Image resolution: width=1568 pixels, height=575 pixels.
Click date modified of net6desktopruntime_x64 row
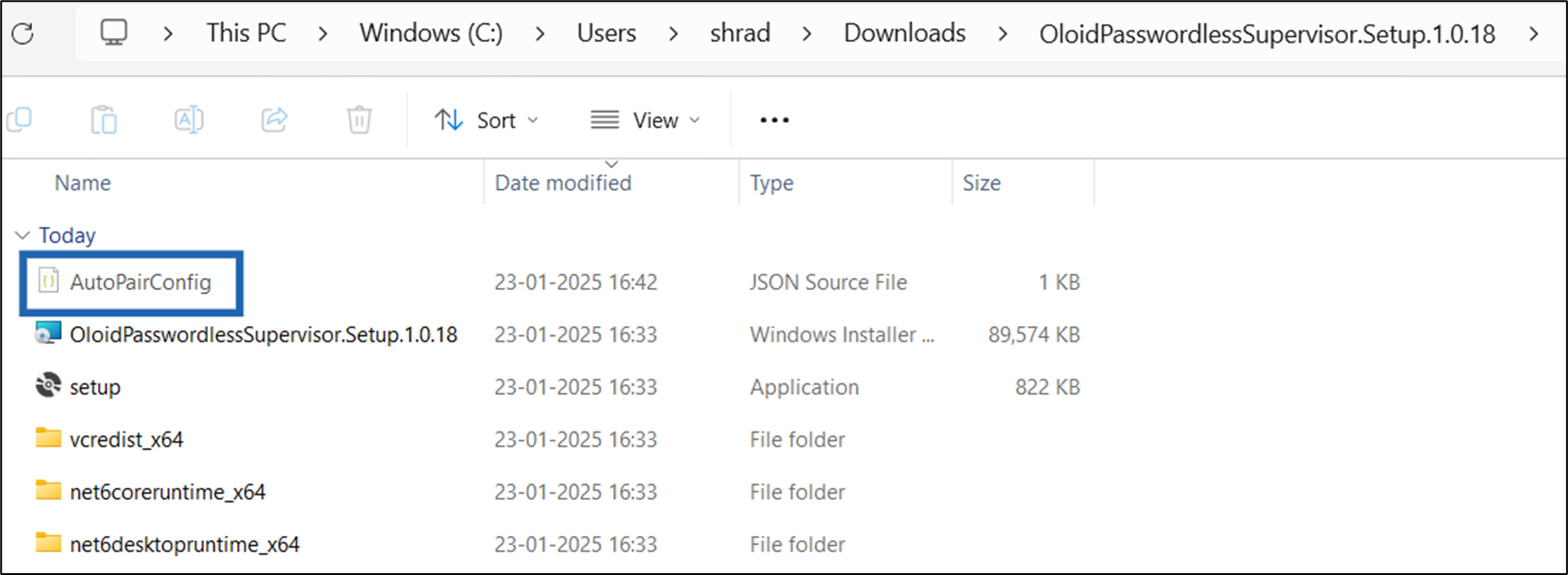576,544
